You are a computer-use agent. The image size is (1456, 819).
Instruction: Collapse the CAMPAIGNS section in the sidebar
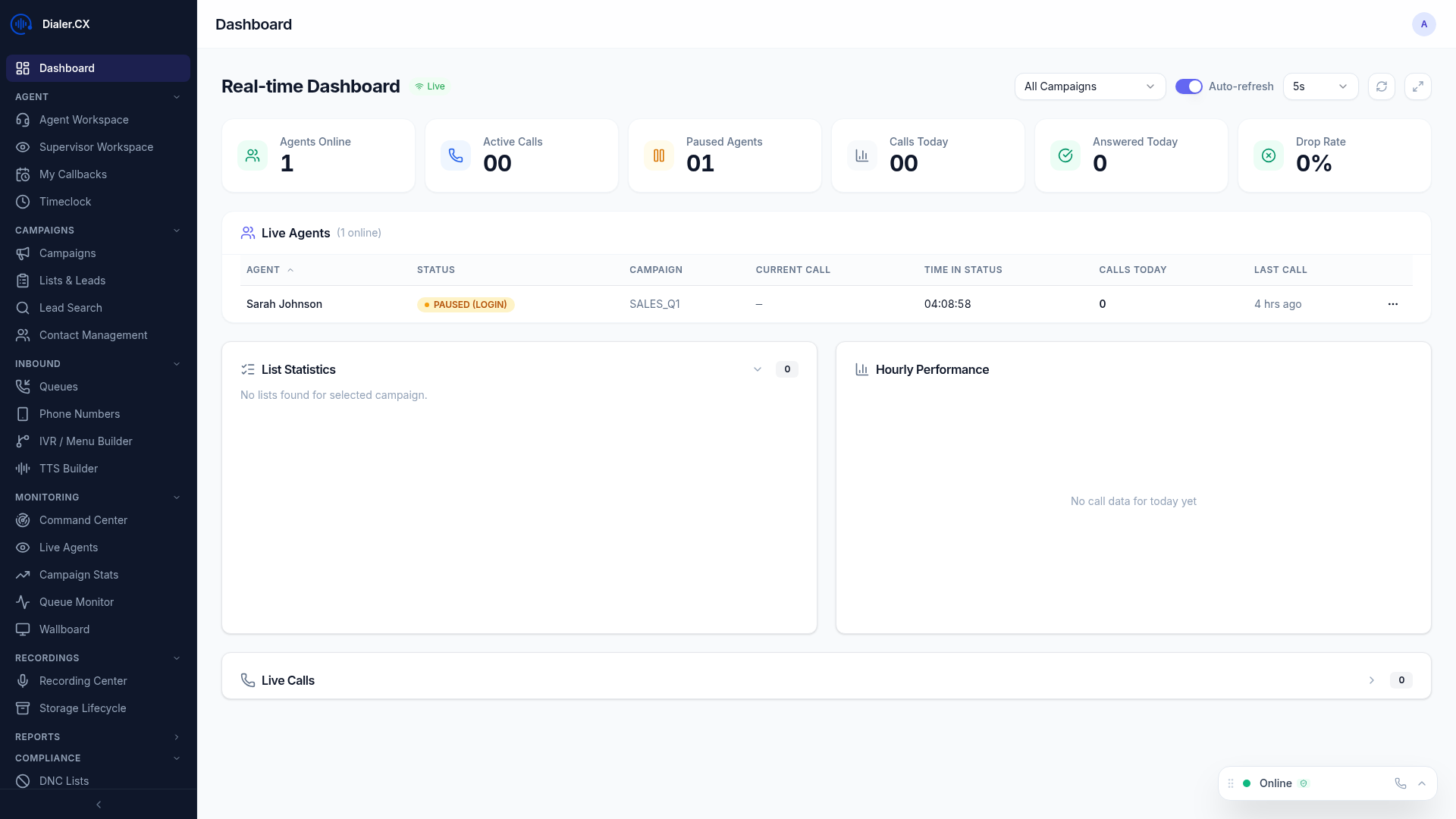click(x=177, y=231)
